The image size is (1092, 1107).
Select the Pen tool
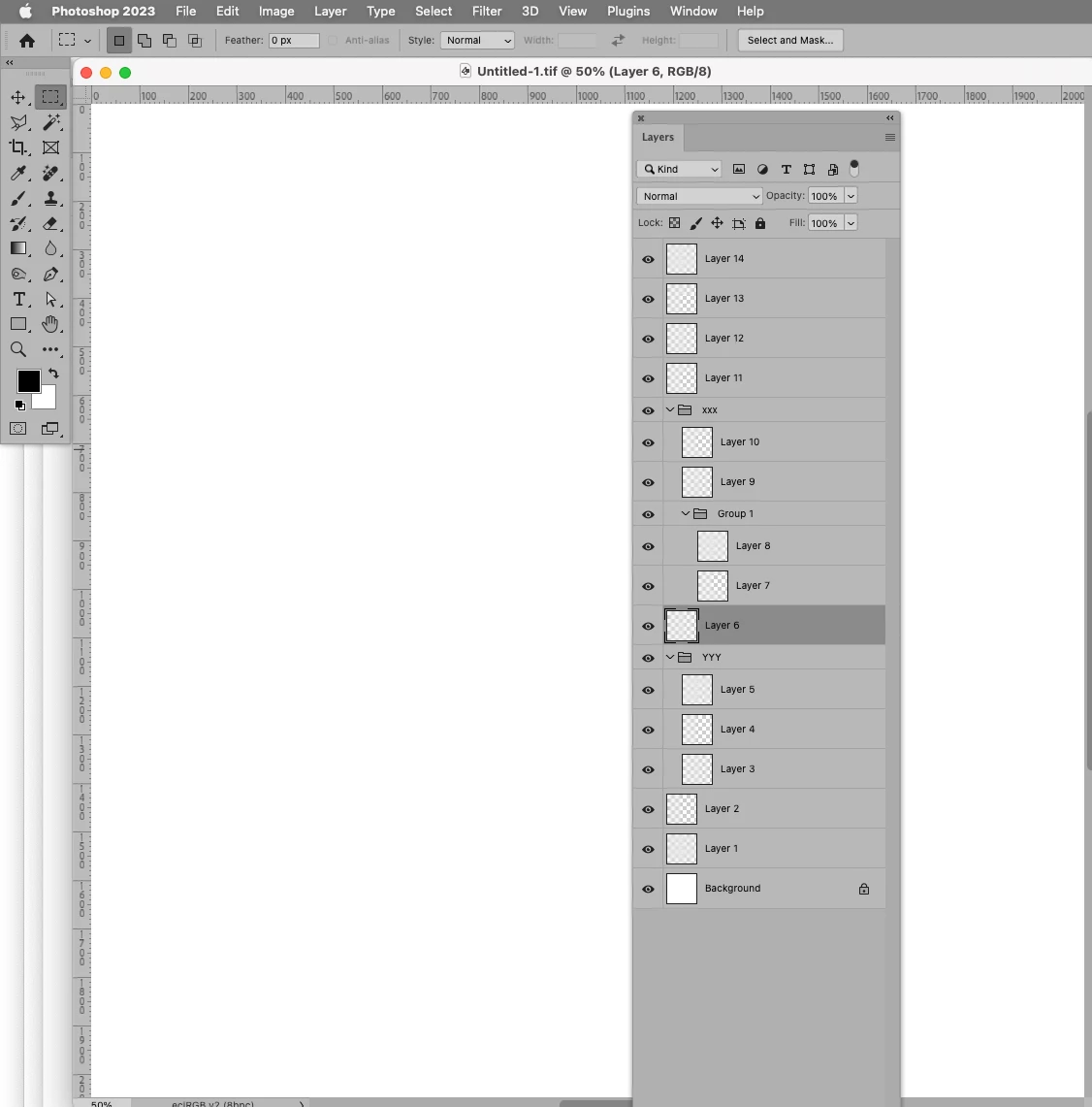[x=50, y=274]
